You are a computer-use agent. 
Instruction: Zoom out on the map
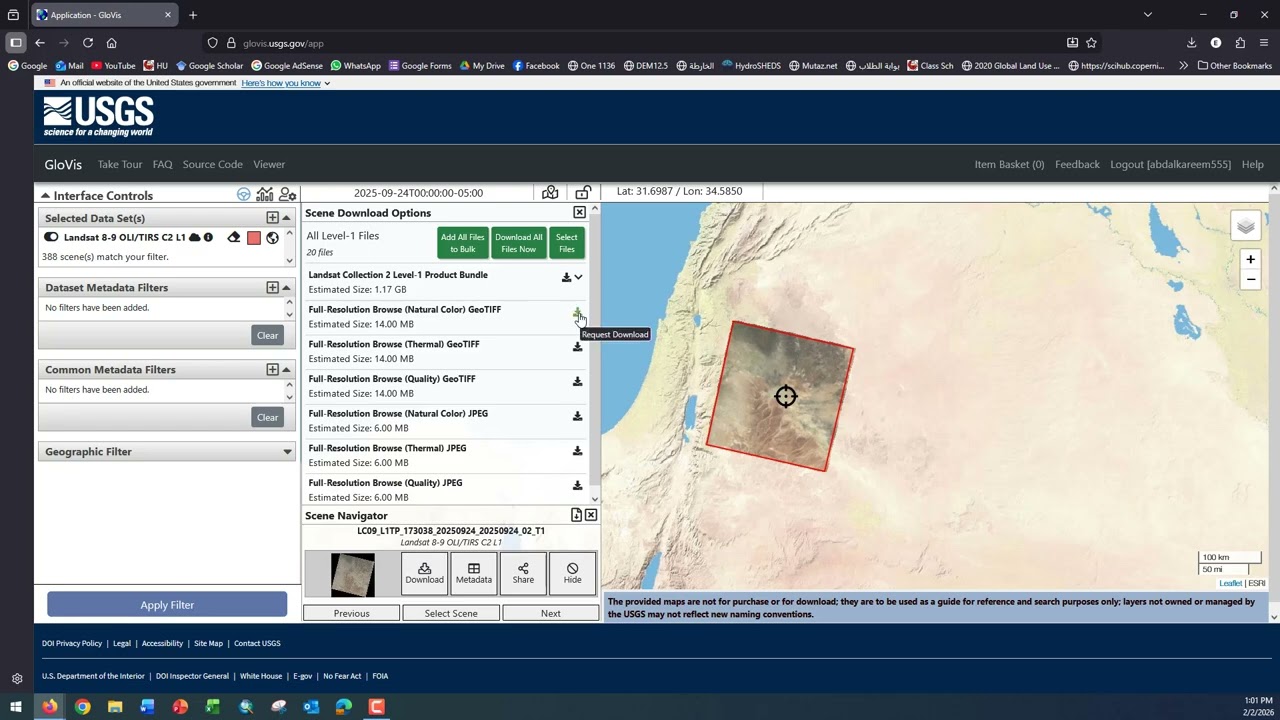click(x=1250, y=279)
